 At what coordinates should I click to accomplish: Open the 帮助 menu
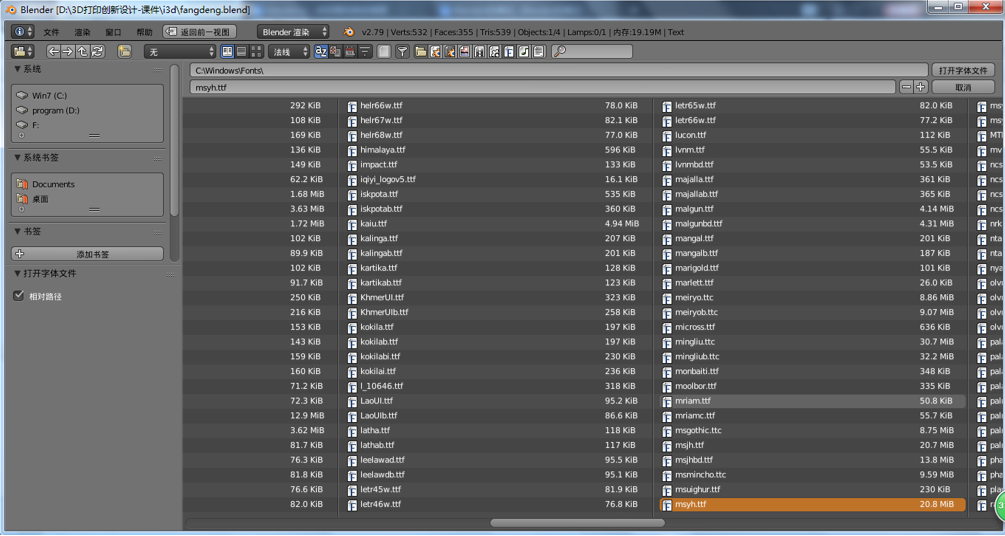point(144,32)
